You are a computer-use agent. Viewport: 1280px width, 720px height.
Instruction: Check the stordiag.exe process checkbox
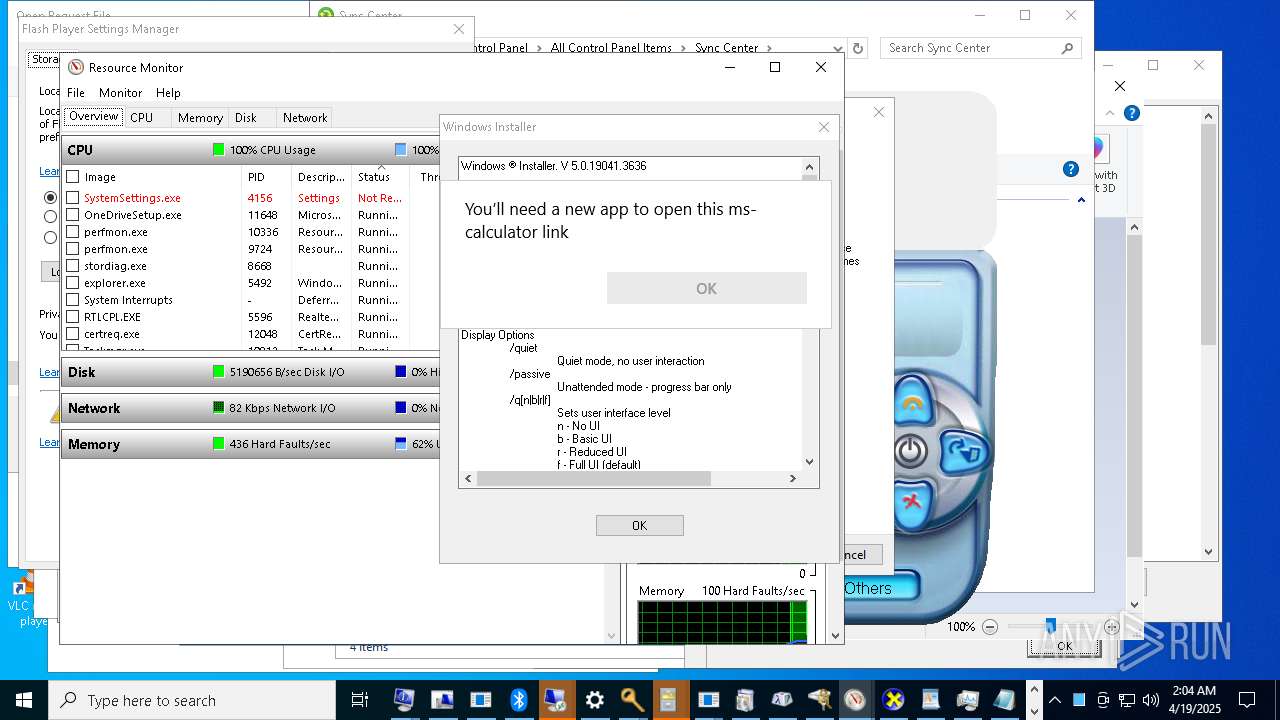pyautogui.click(x=73, y=266)
